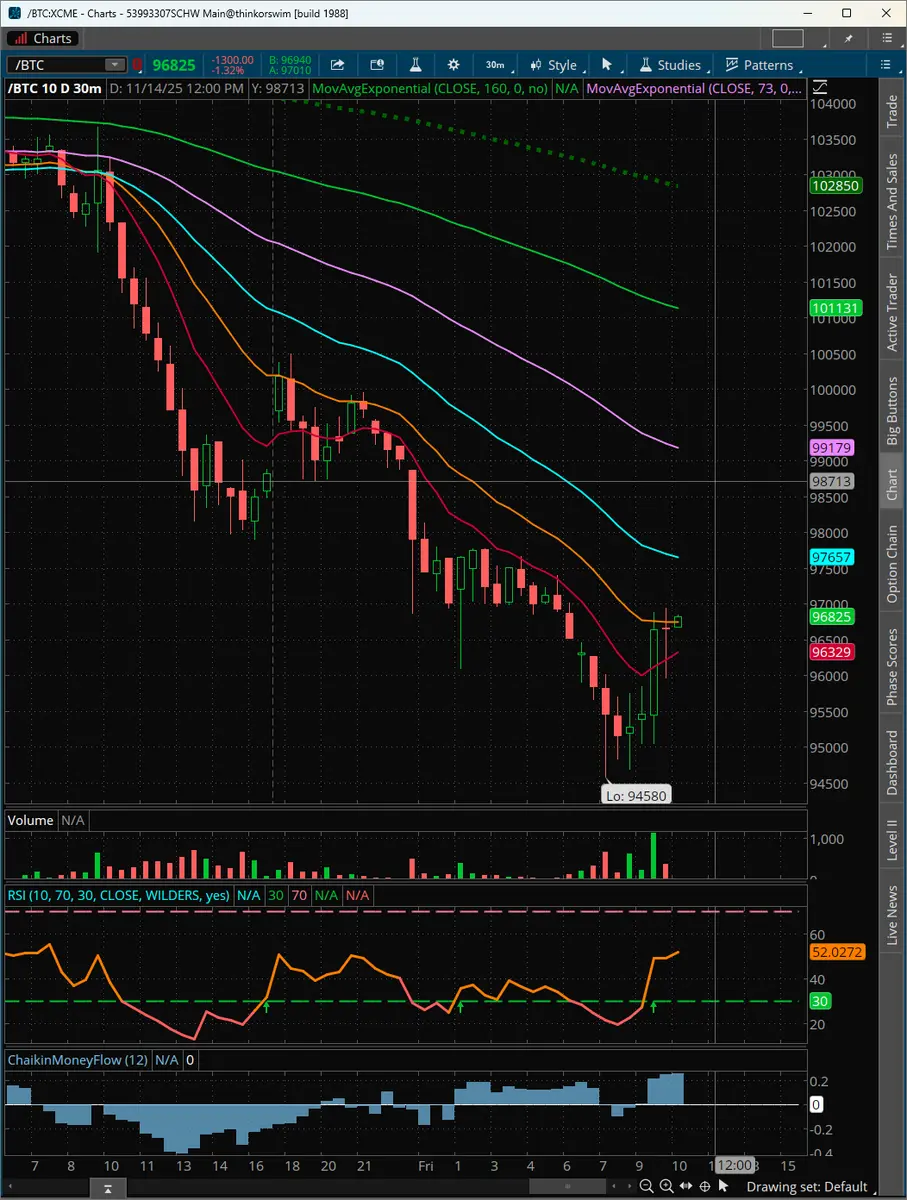Click the -1300.00 net change value
Viewport: 907px width, 1200px height.
pyautogui.click(x=232, y=60)
